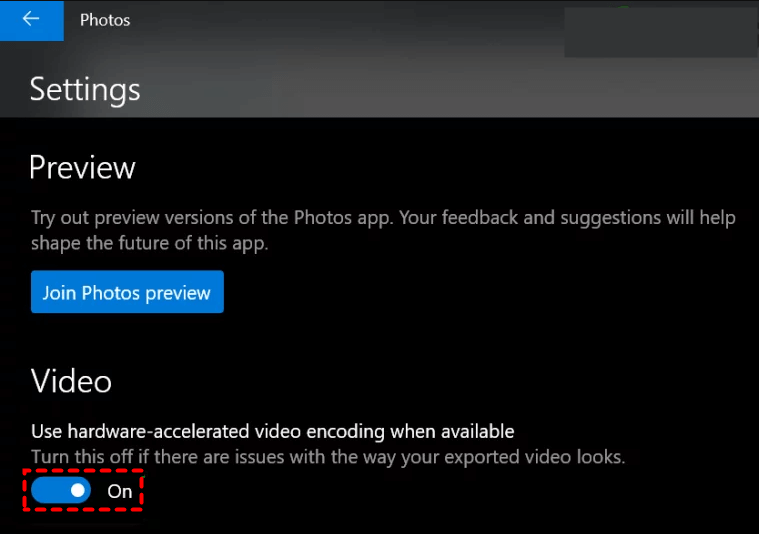The width and height of the screenshot is (759, 534).
Task: Click the dark blurred box in title bar
Action: click(660, 32)
